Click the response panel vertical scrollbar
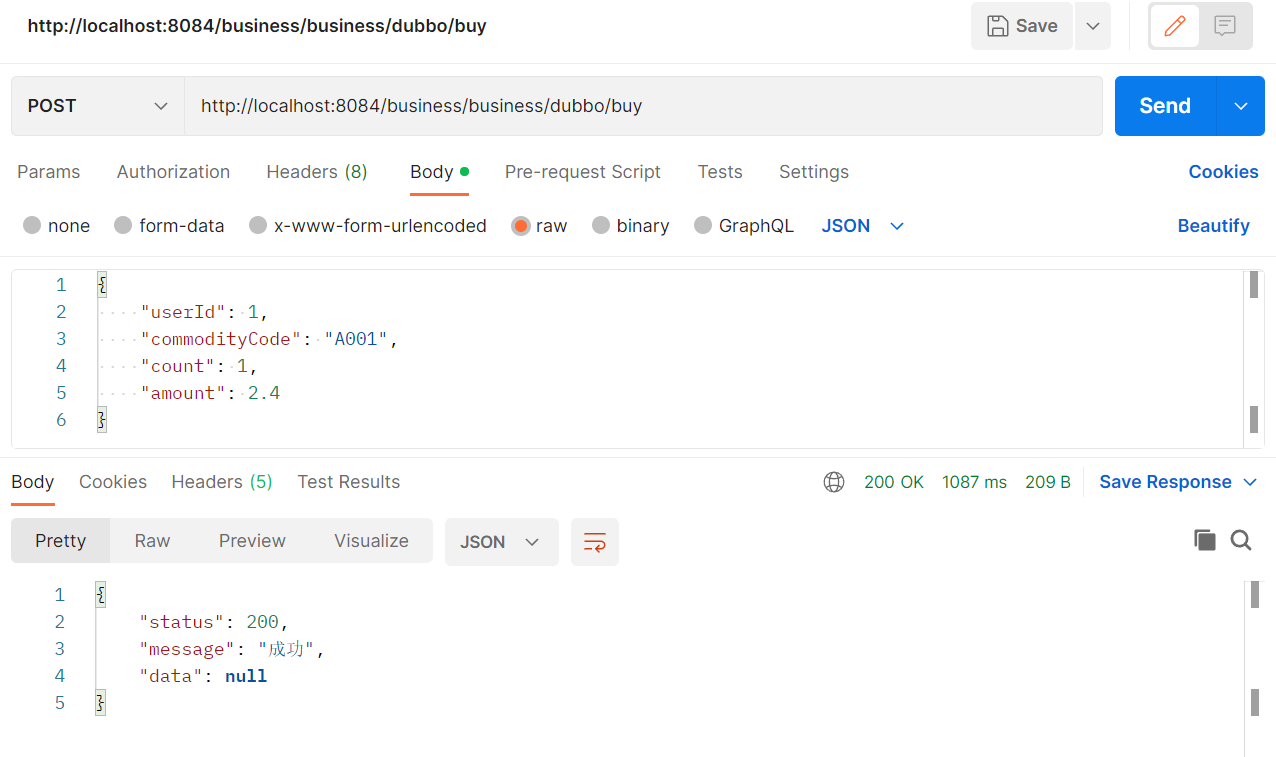The image size is (1276, 757). tap(1253, 668)
